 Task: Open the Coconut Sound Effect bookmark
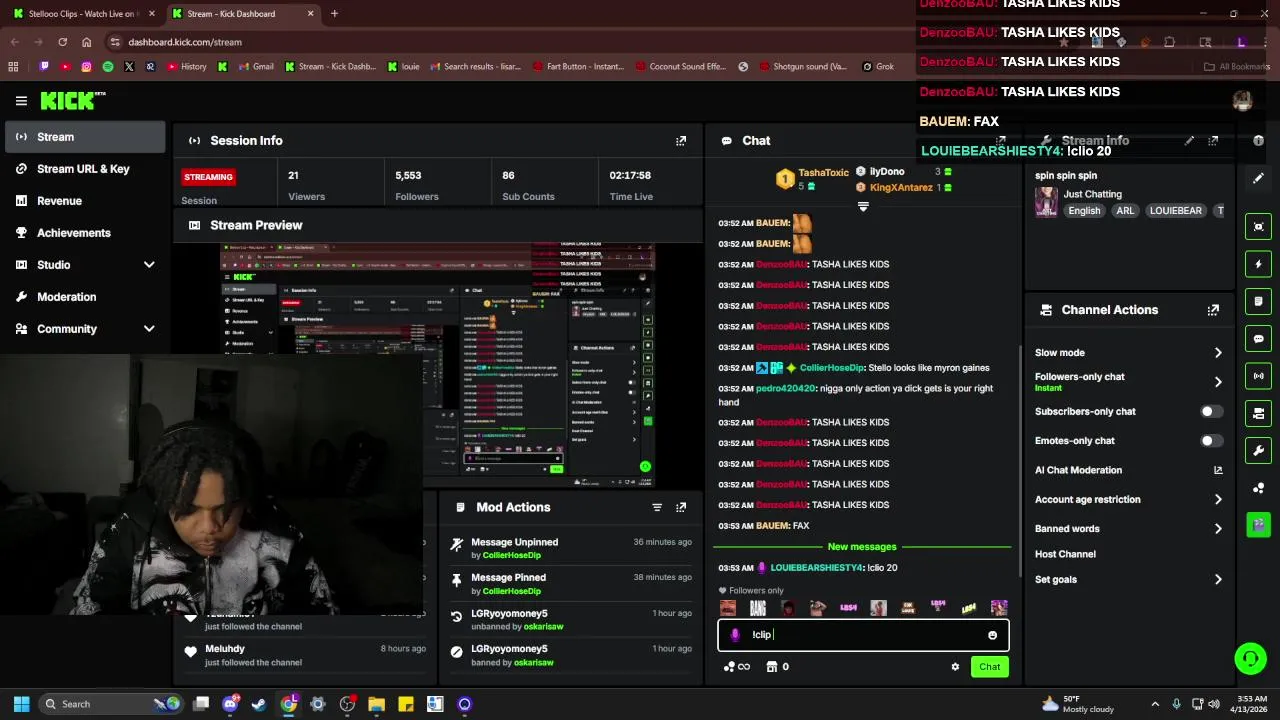(679, 67)
